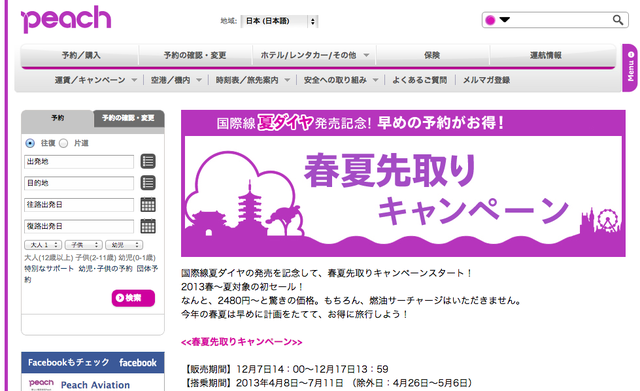
Task: Expand the ホテル/レンタカー/その他 menu
Action: coord(314,55)
